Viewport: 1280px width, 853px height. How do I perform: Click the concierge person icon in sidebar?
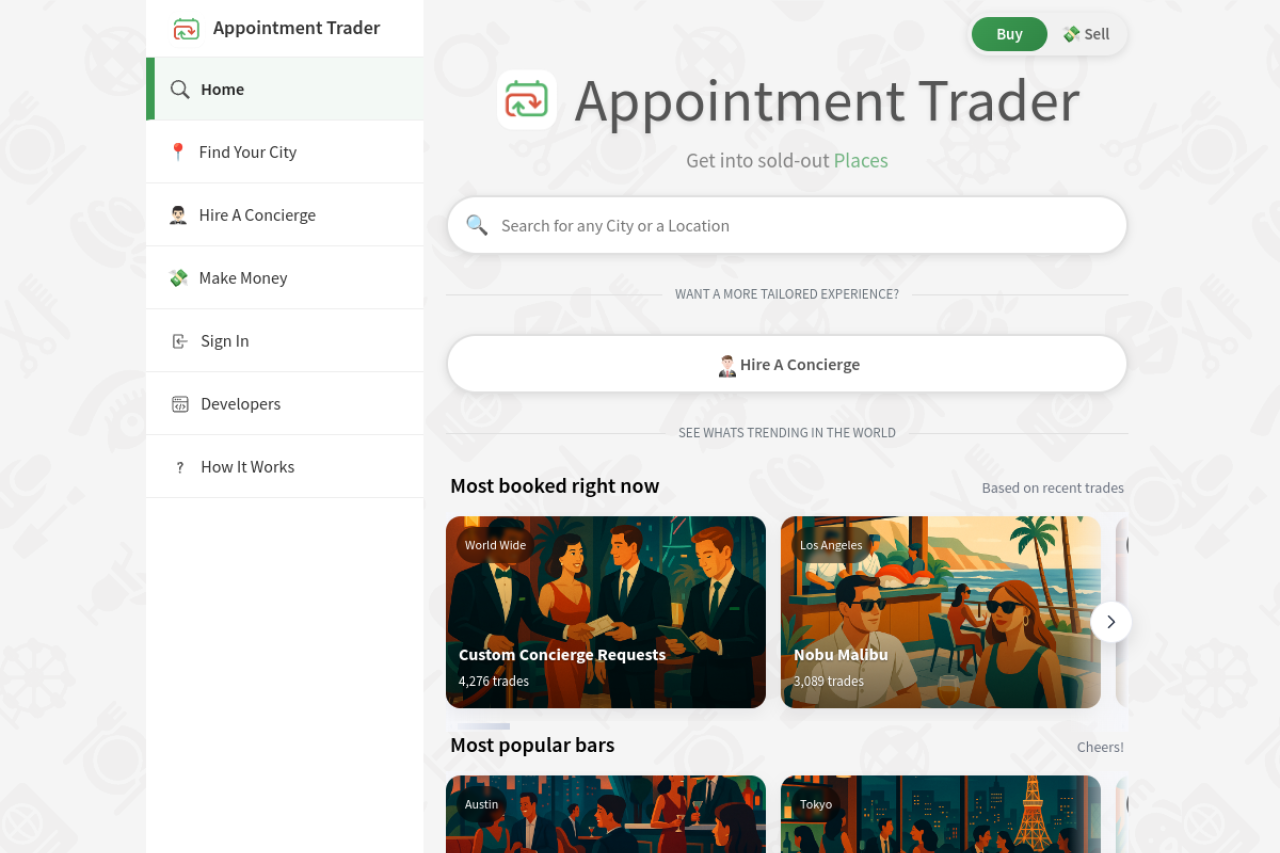tap(178, 215)
